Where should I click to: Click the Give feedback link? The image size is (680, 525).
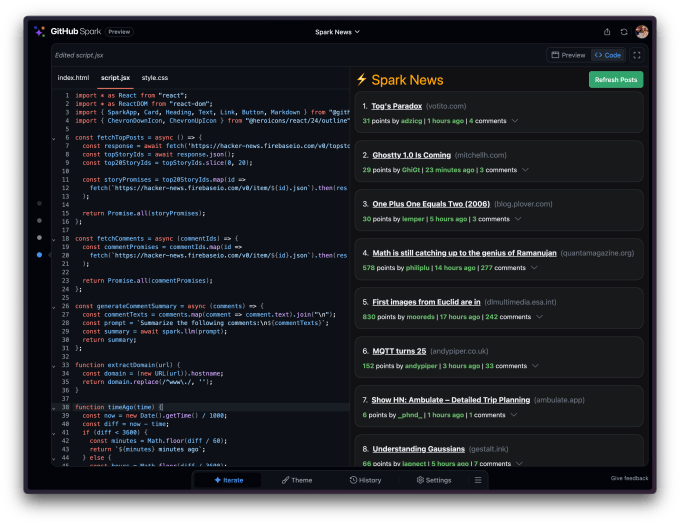629,478
